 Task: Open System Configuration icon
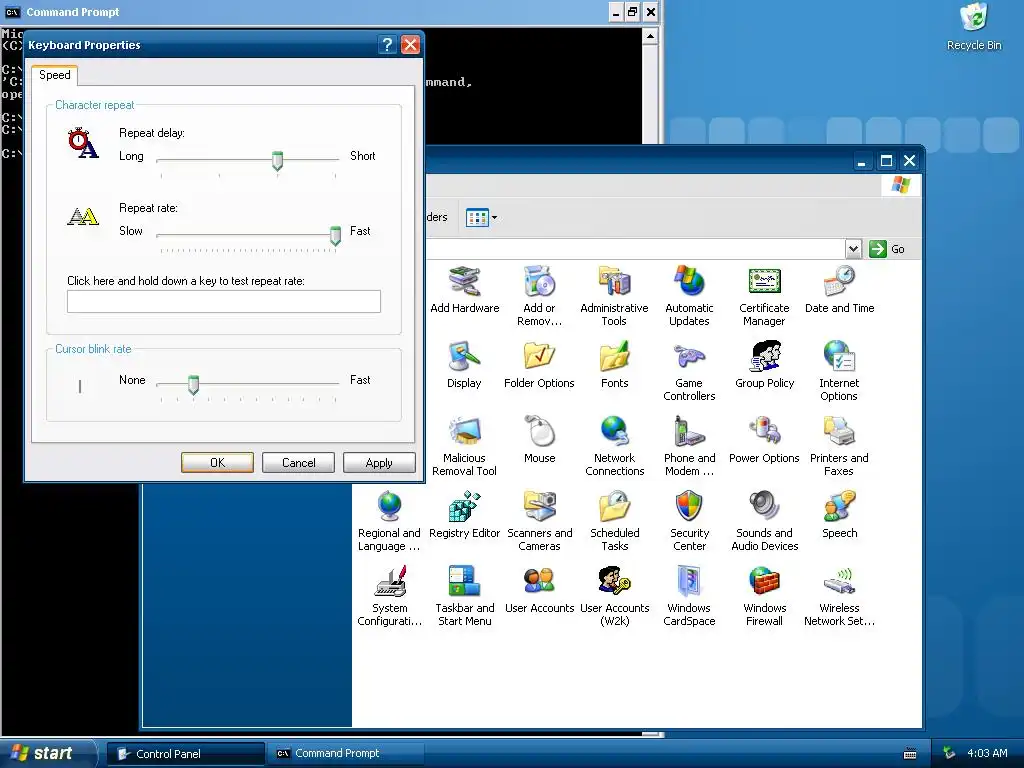pos(389,582)
